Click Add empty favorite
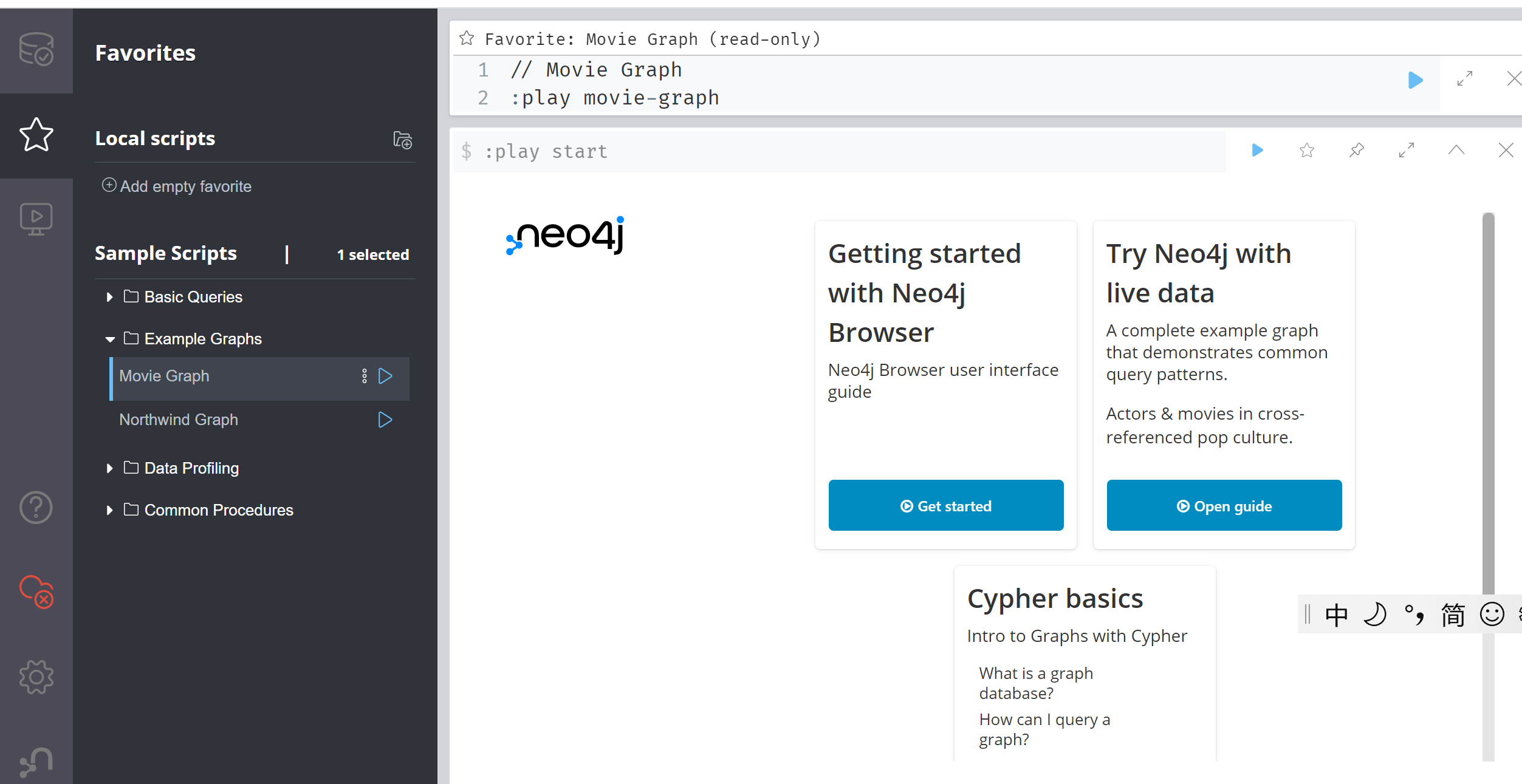Viewport: 1522px width, 784px height. pyautogui.click(x=177, y=186)
